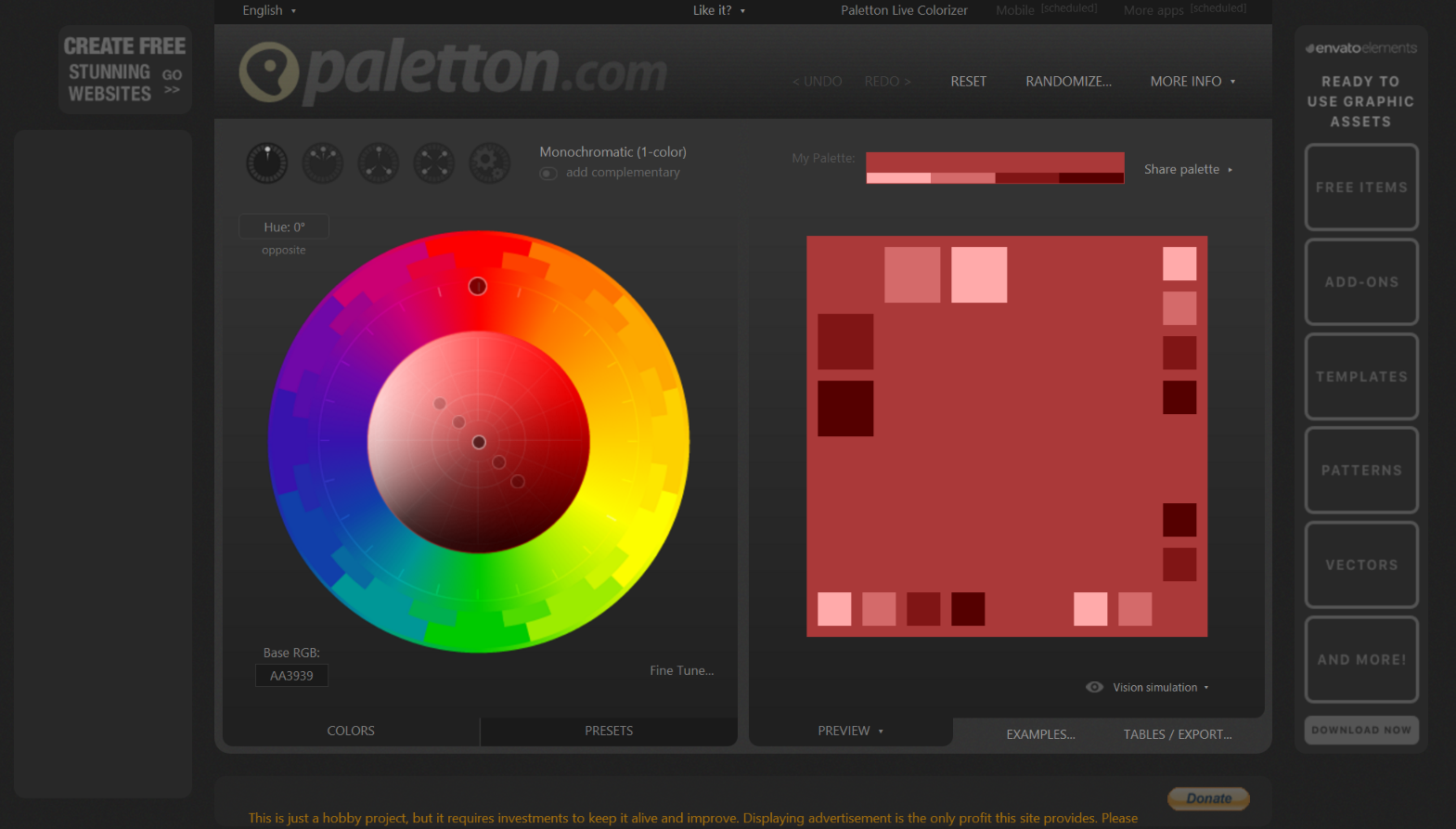
Task: Click the center base shade dot
Action: (479, 442)
